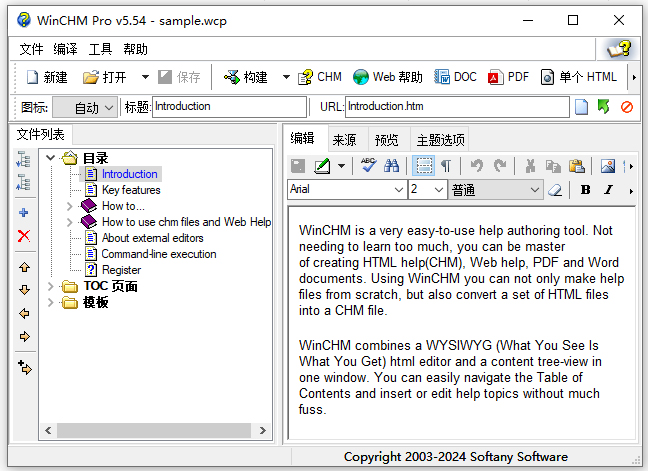Open the 图标 自动 dropdown

point(86,107)
